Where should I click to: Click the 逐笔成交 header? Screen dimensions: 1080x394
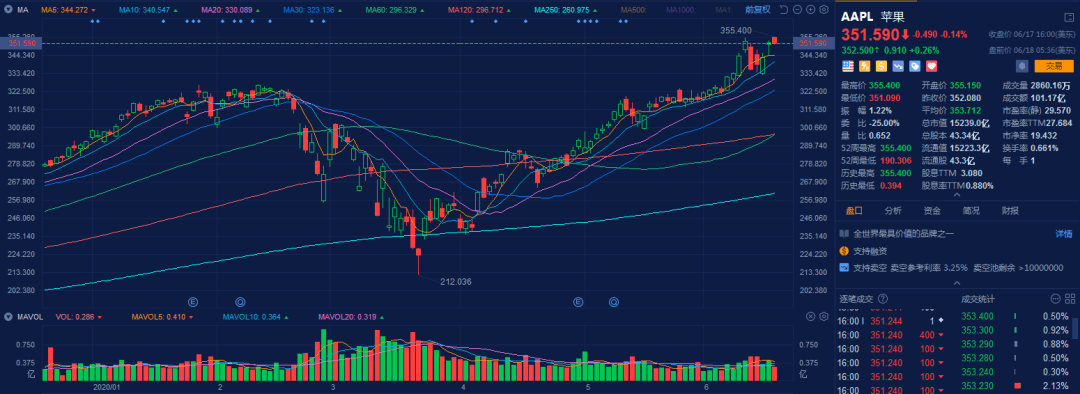(856, 299)
